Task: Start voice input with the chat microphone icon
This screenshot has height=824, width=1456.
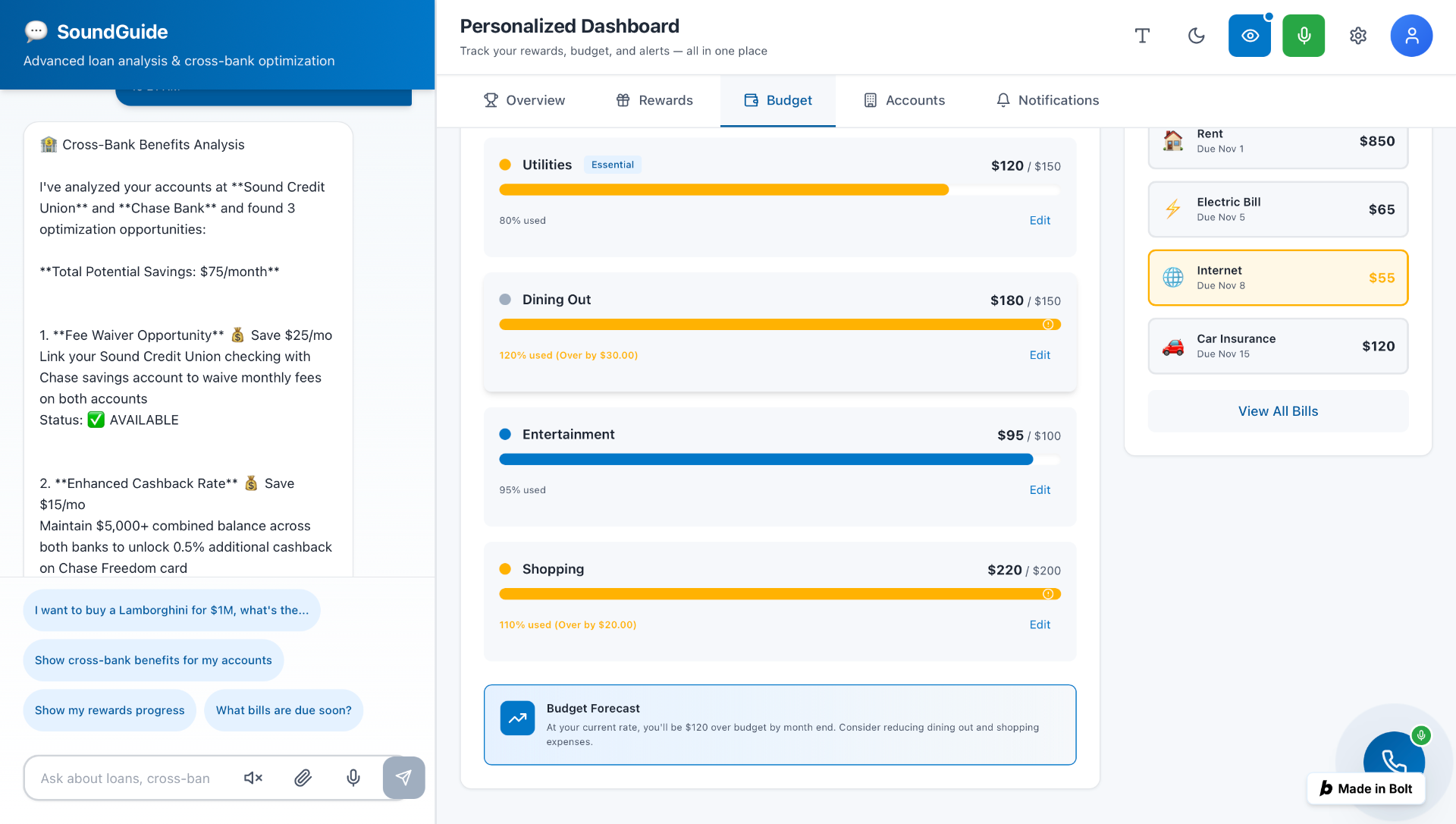Action: 353,778
